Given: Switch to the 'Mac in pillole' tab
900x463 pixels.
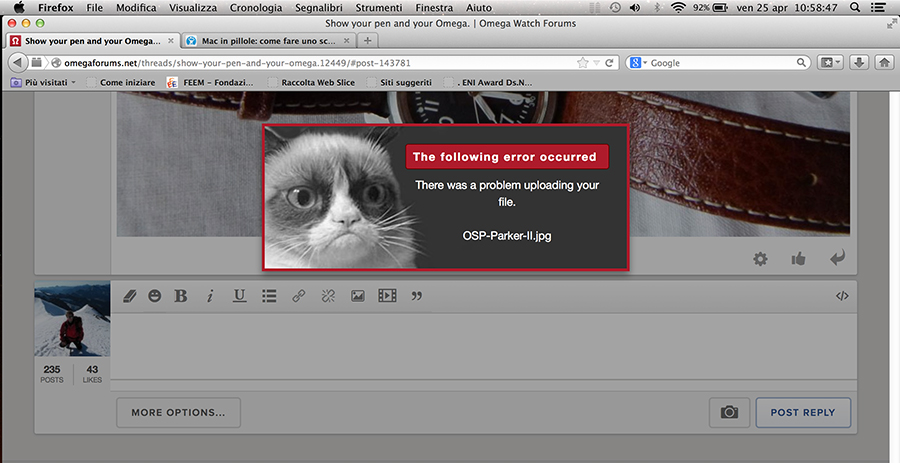Looking at the screenshot, I should click(265, 41).
